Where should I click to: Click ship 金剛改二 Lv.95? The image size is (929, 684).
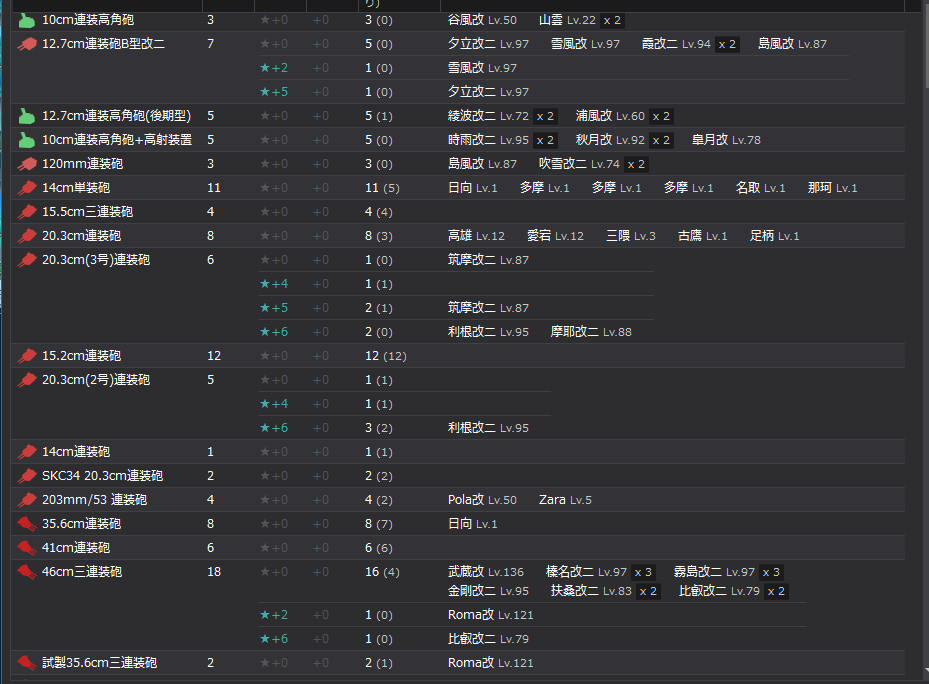[488, 591]
